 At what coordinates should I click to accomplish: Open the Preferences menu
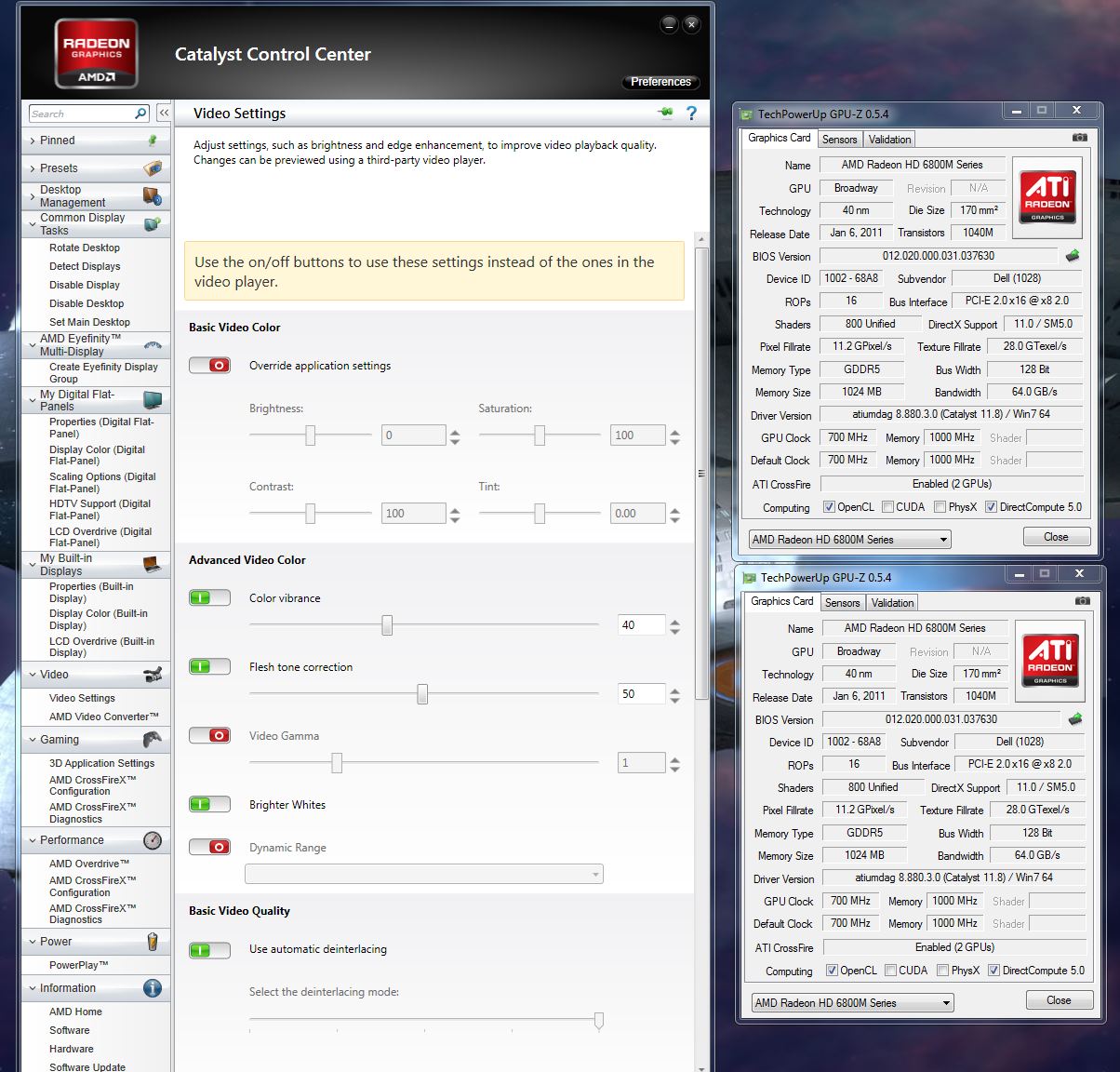click(660, 82)
